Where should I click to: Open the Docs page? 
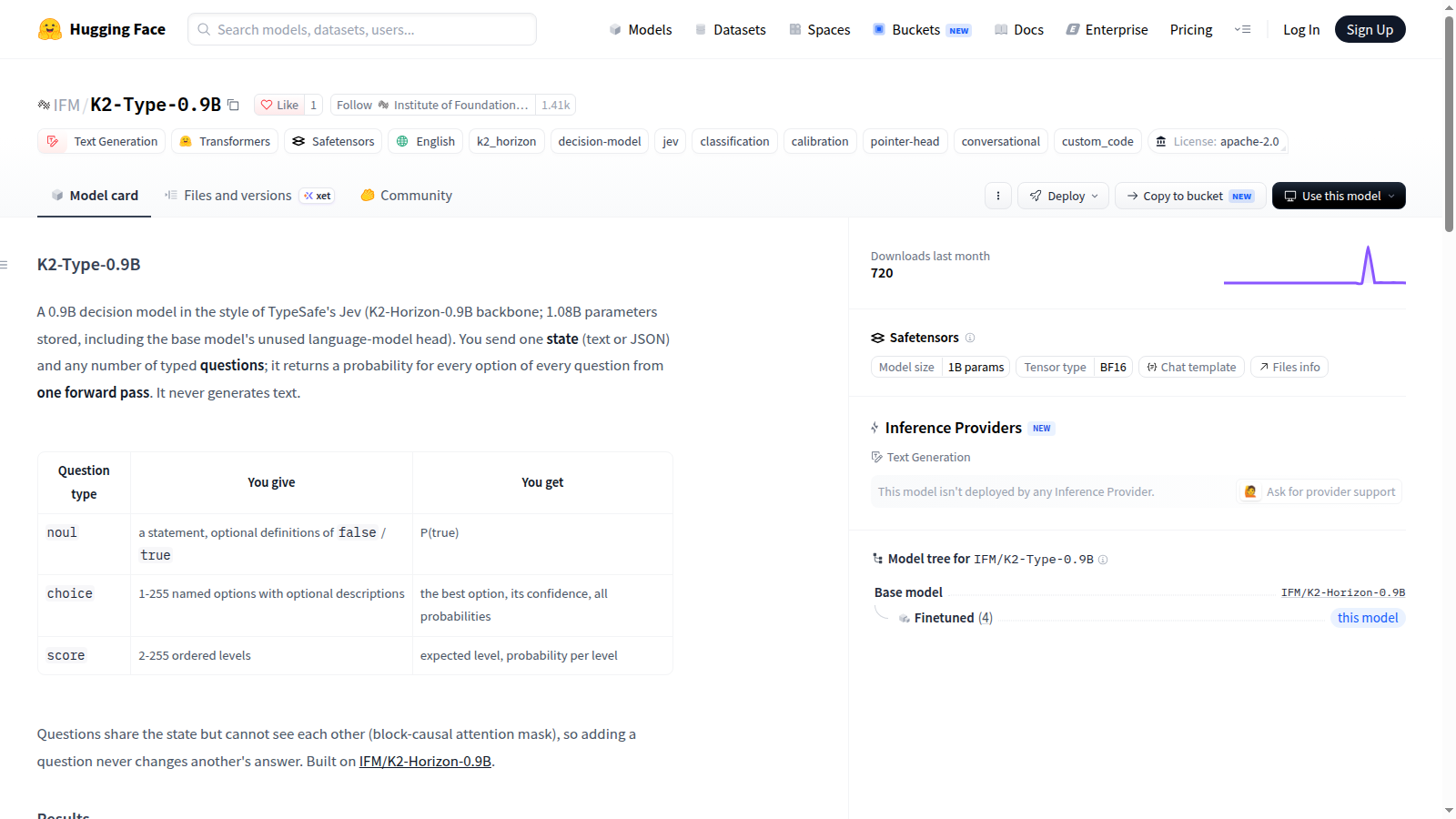pyautogui.click(x=1018, y=29)
